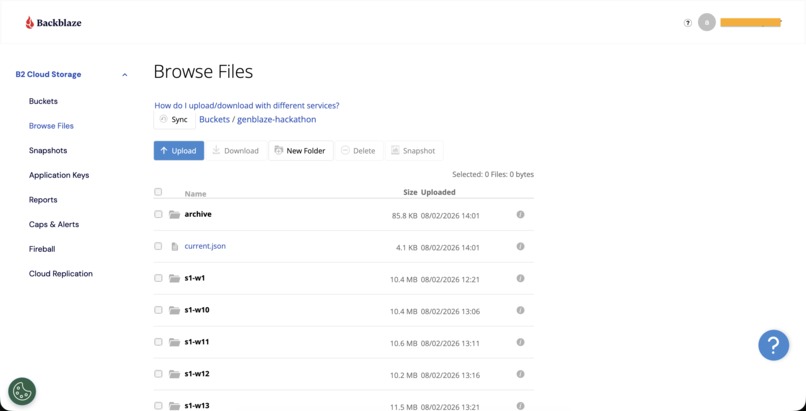Screen dimensions: 806x411
Task: Click the s1-w10 folder icon
Action: click(174, 310)
